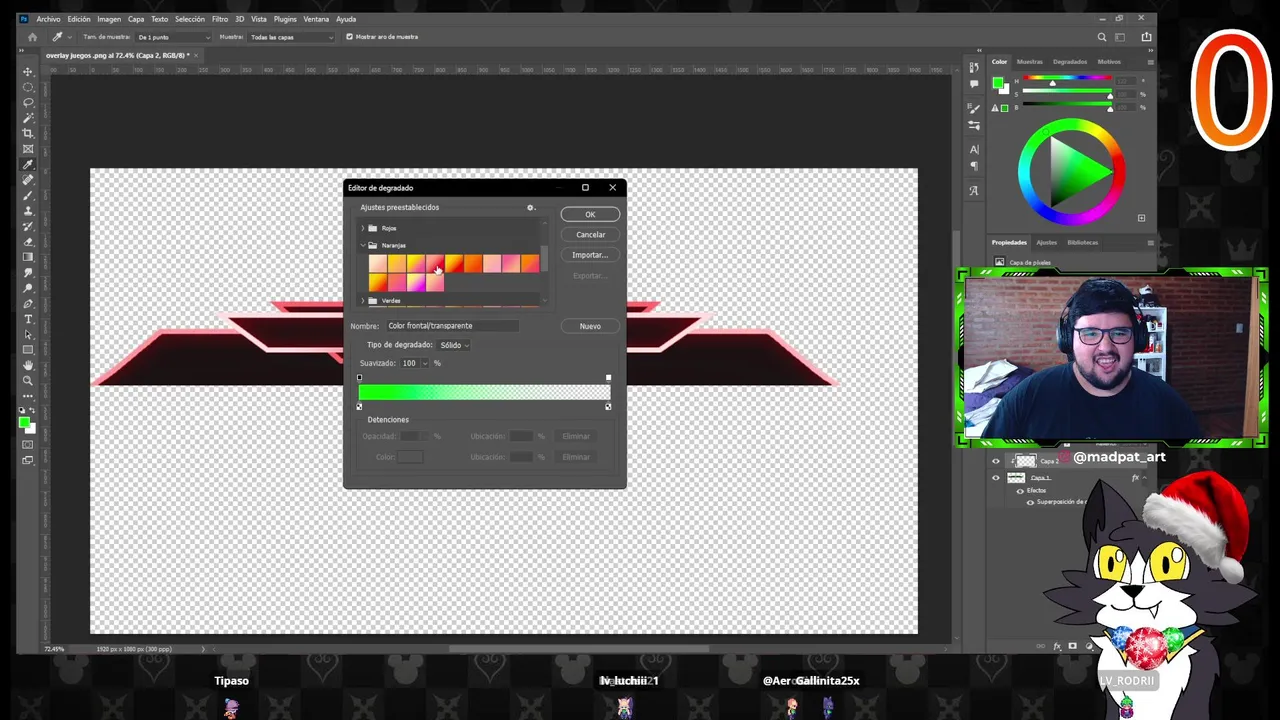This screenshot has height=720, width=1280.
Task: Open the Propiedades panel options menu
Action: pos(1150,243)
